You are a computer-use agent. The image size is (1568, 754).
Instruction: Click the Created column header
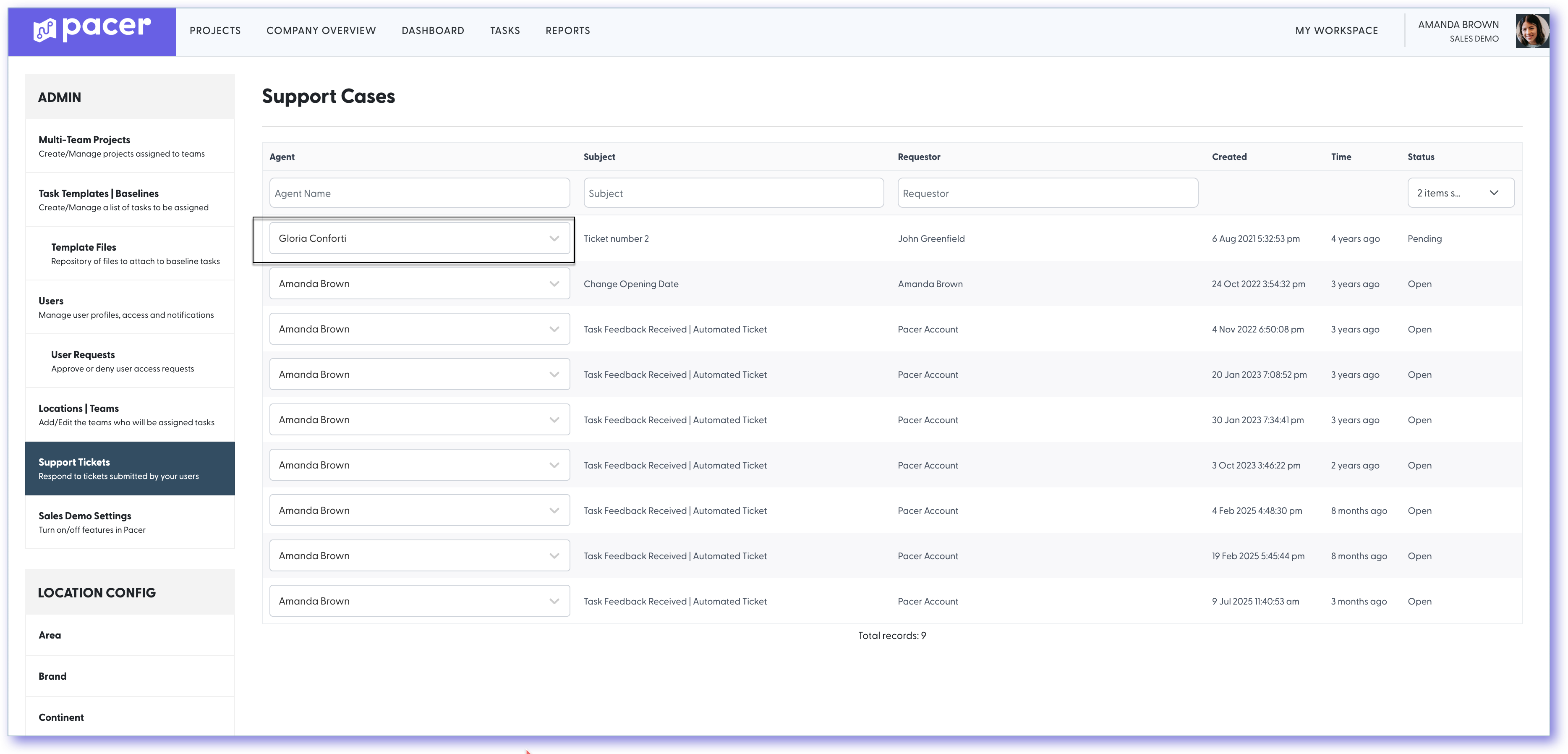(1229, 157)
